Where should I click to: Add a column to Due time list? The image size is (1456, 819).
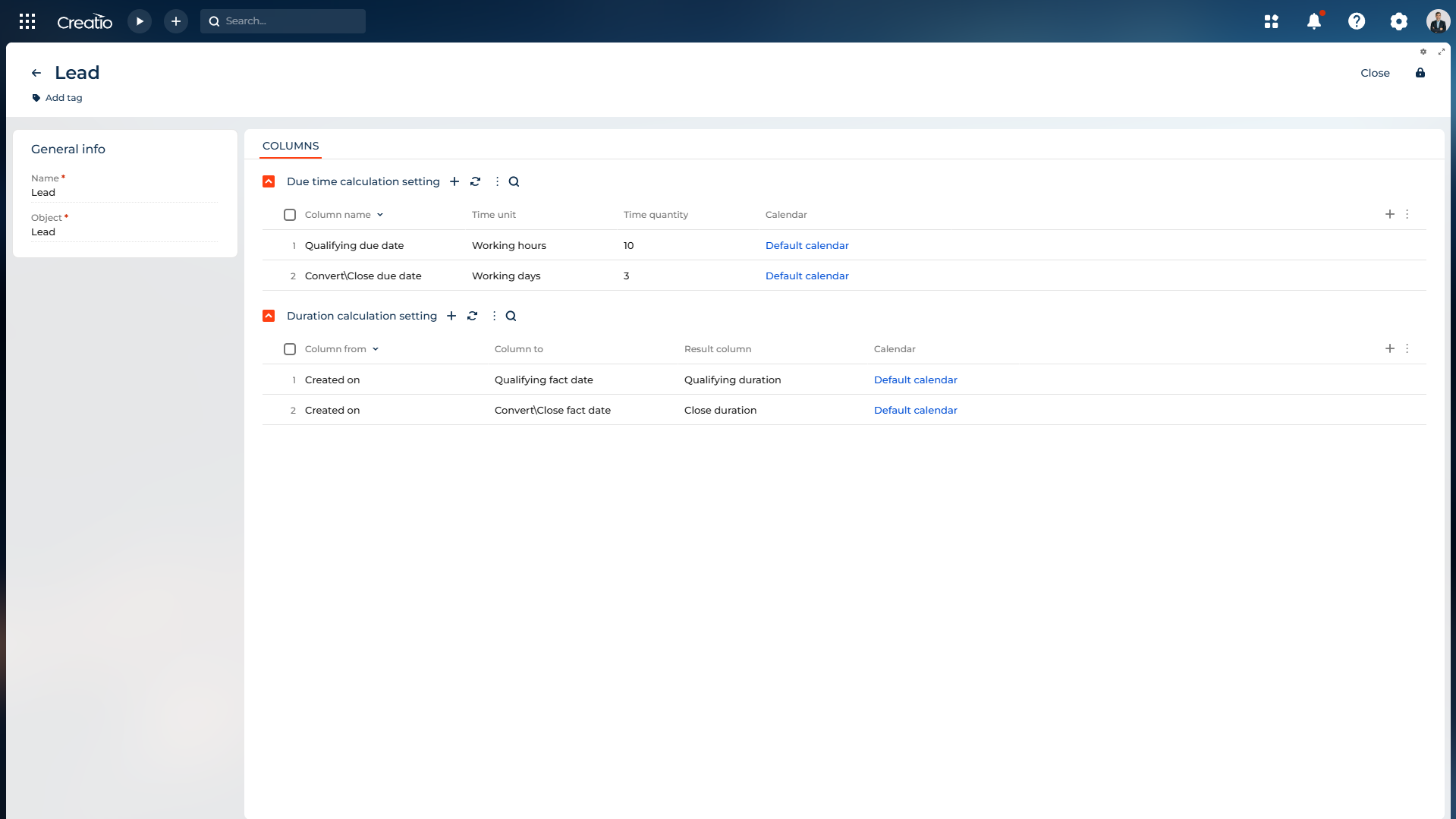tap(1390, 214)
